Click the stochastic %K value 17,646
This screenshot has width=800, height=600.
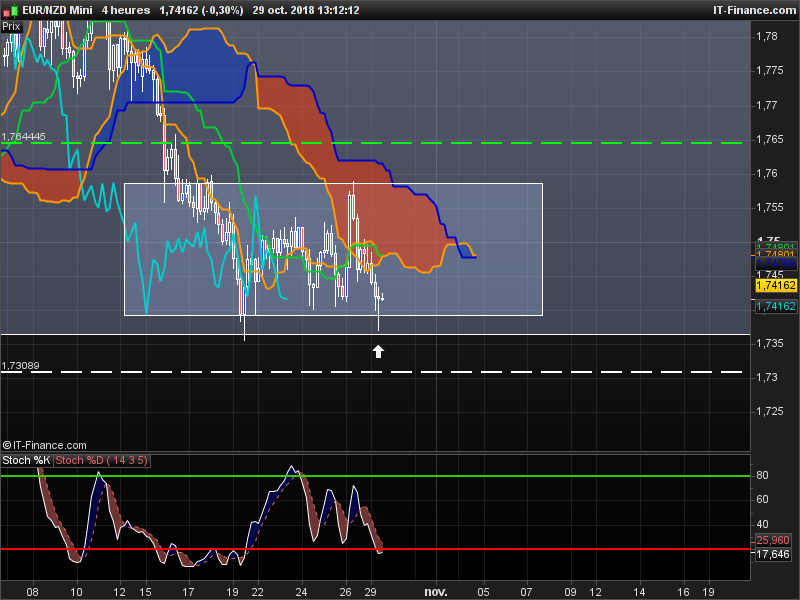pos(772,554)
